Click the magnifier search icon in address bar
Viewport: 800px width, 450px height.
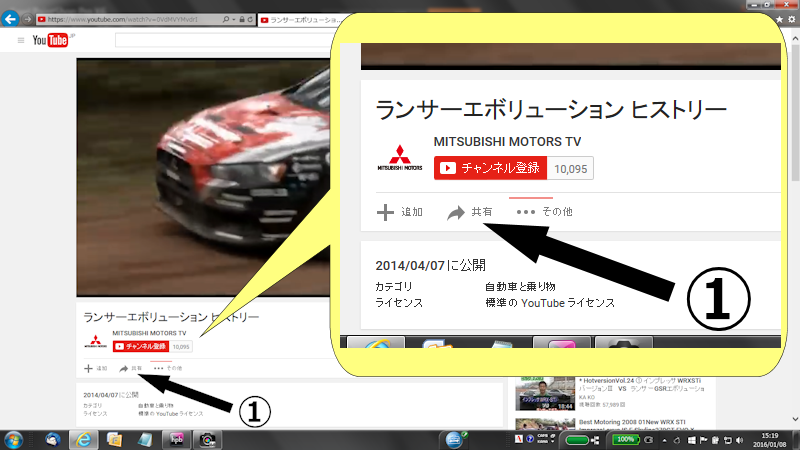coord(226,19)
